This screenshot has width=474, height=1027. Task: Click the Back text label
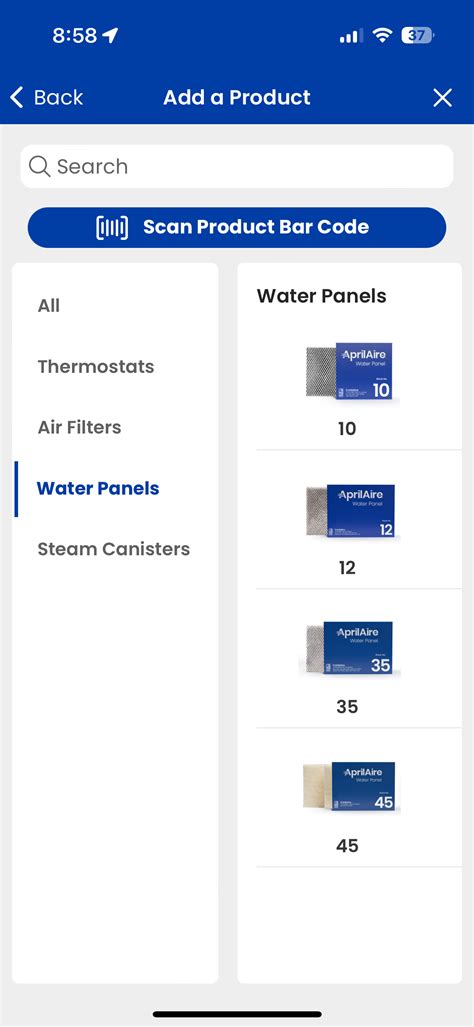tap(58, 98)
